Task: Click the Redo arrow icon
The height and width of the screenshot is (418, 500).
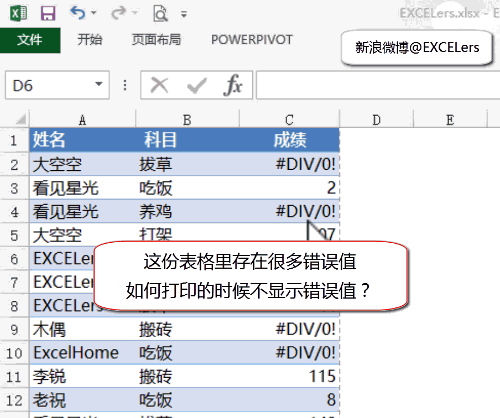Action: (118, 13)
